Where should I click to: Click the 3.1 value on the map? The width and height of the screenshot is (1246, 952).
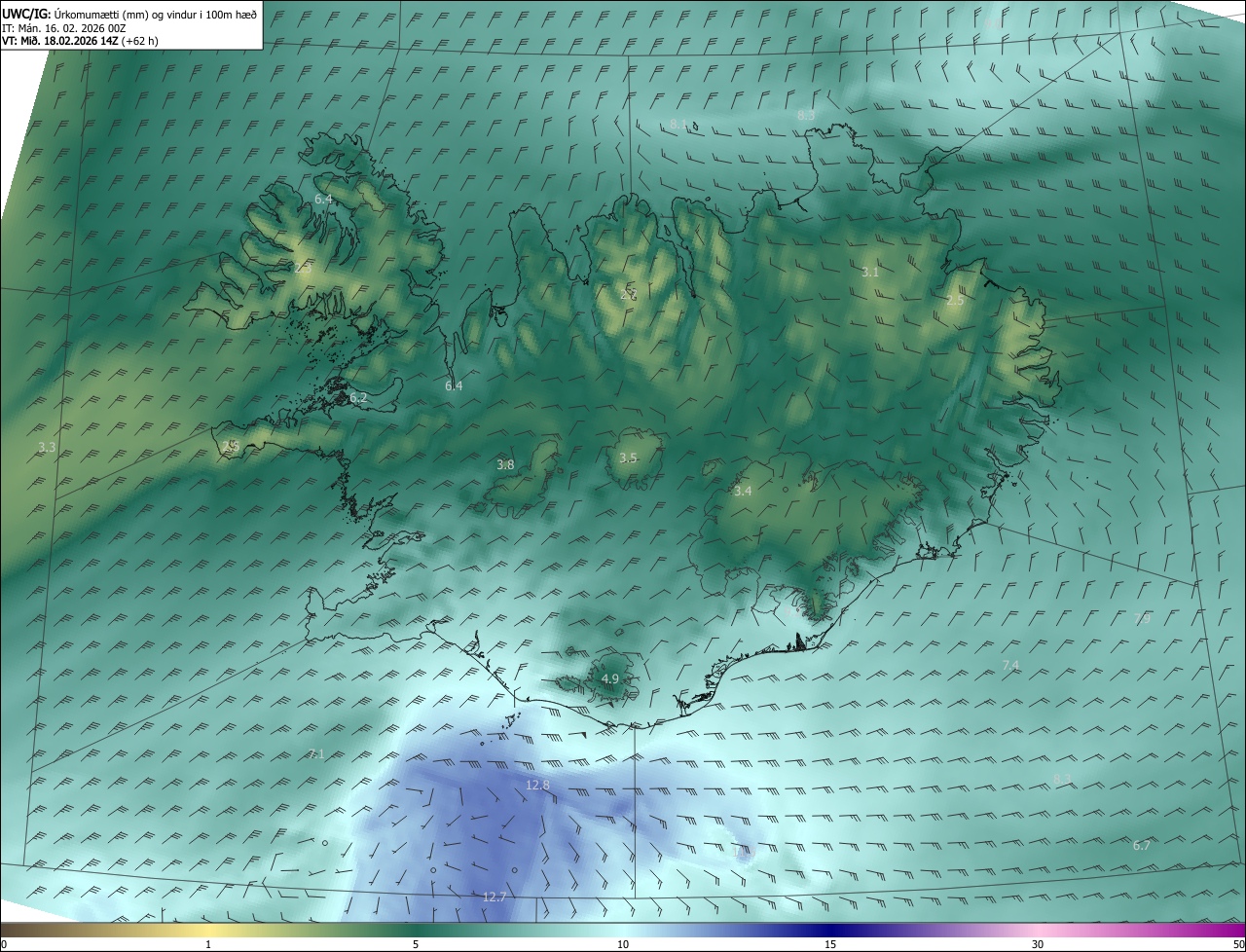click(x=870, y=273)
